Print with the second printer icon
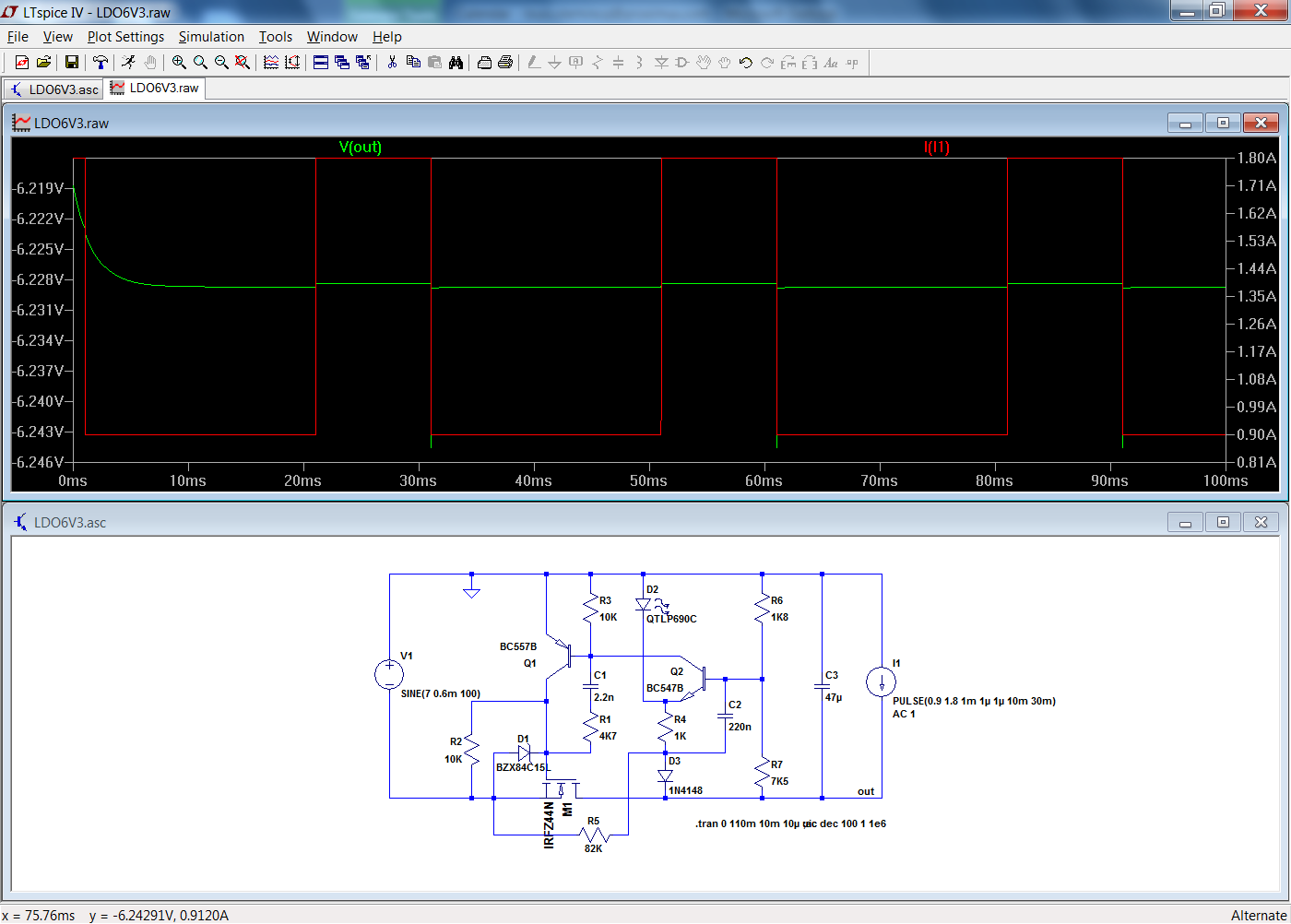1291x924 pixels. point(505,63)
